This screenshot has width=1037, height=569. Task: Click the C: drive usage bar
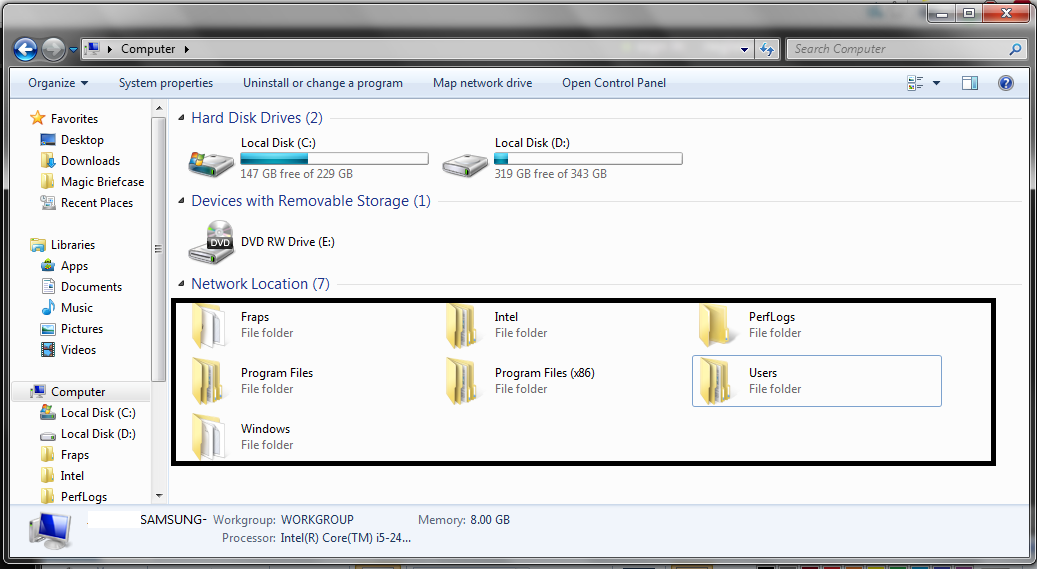pos(334,159)
